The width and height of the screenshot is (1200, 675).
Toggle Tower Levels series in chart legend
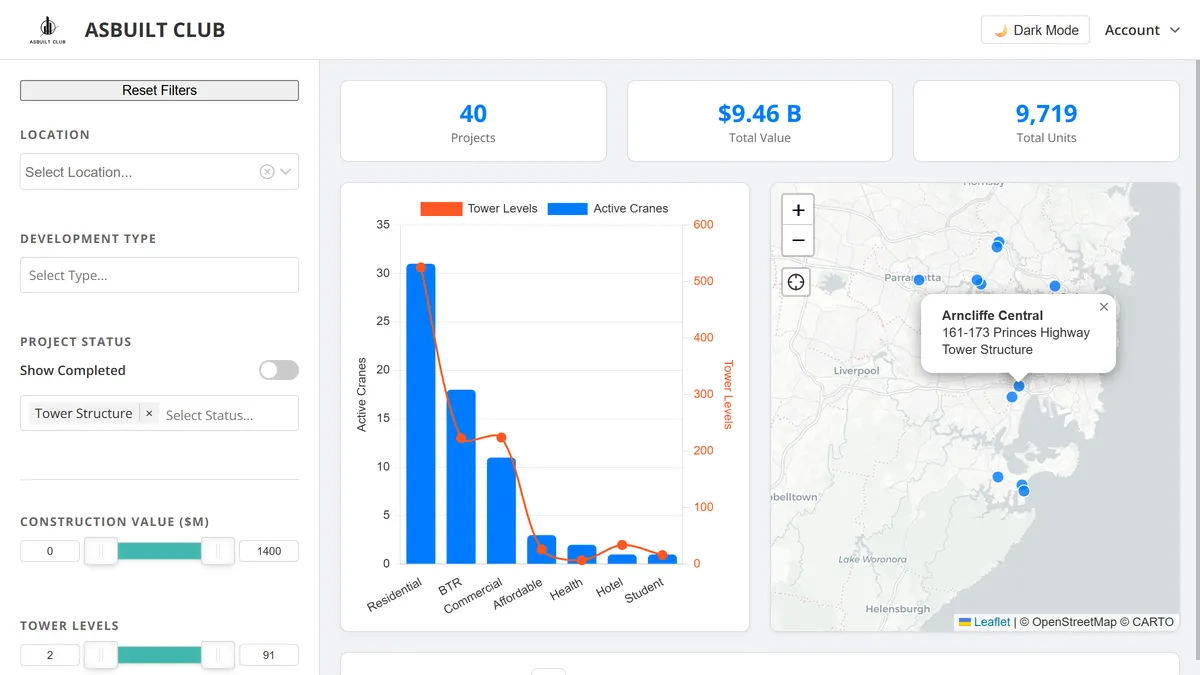(479, 209)
